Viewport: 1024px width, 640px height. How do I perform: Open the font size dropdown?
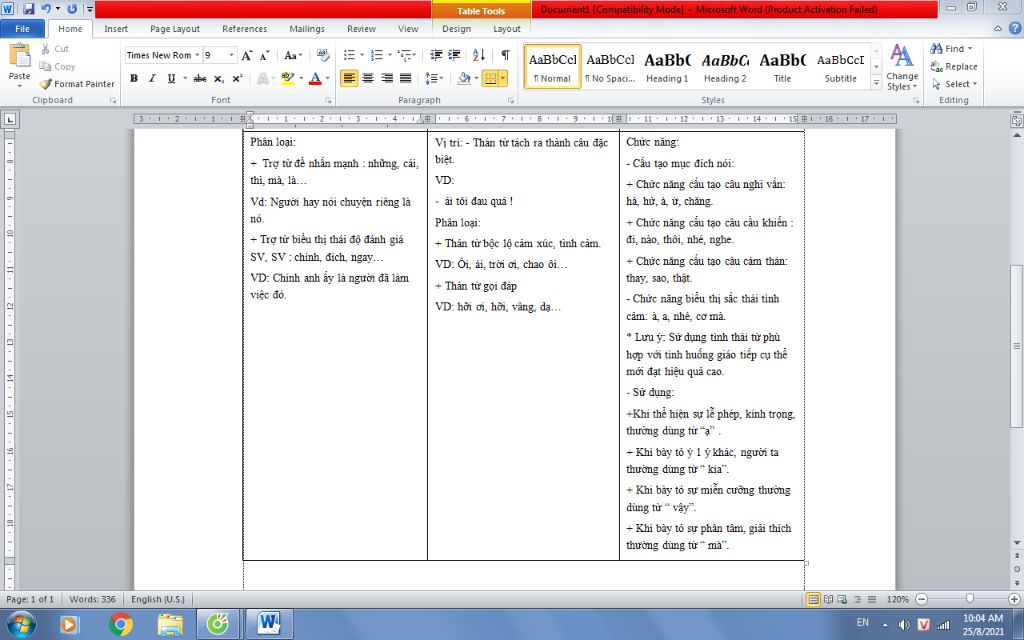click(231, 56)
